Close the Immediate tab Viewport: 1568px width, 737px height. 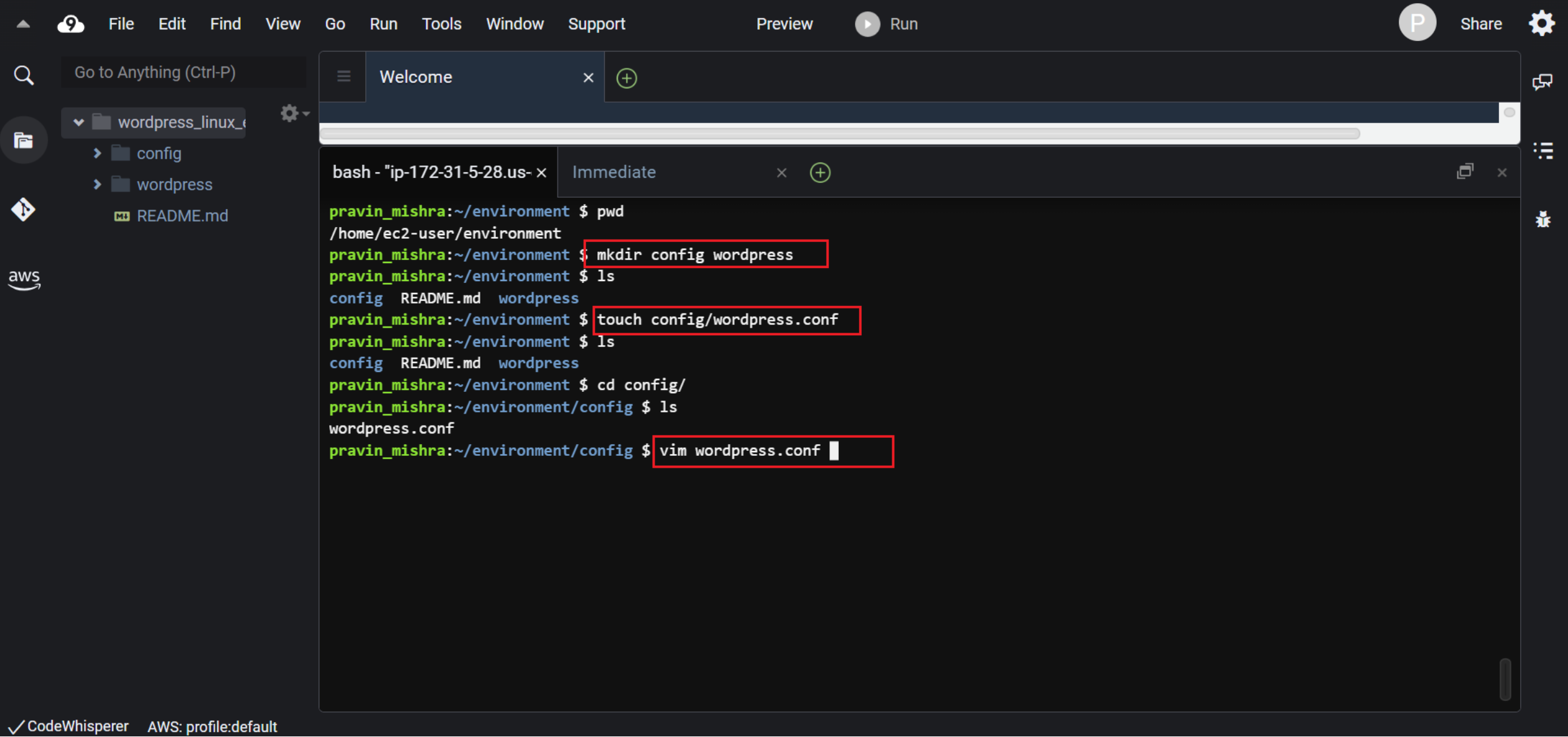tap(782, 173)
